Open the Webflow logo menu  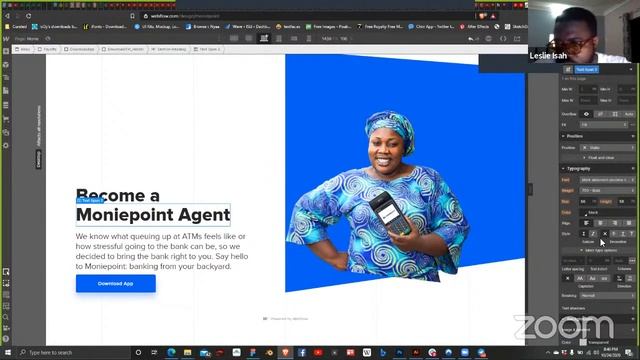[6, 39]
